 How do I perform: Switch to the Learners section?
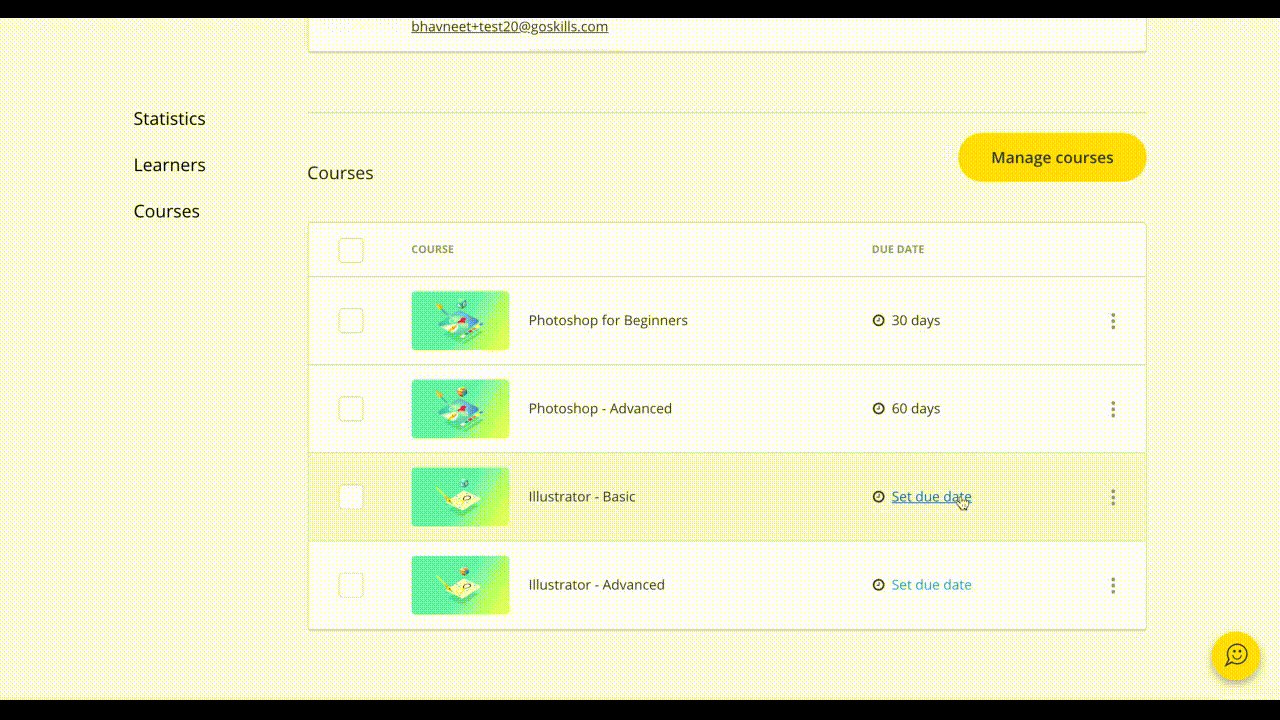pyautogui.click(x=169, y=164)
